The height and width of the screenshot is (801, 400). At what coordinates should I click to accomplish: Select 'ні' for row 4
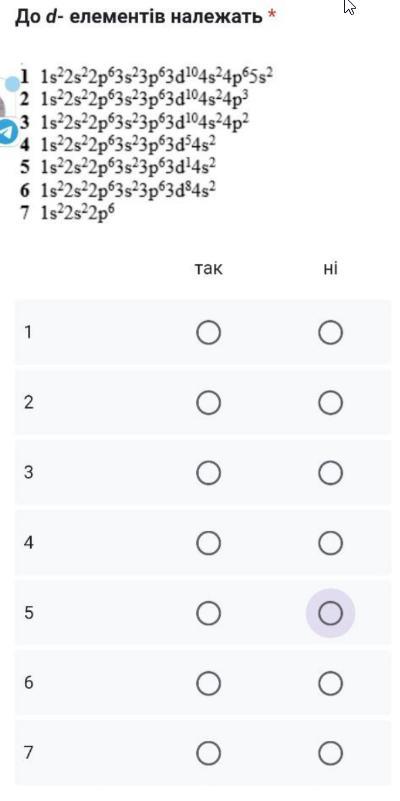pyautogui.click(x=331, y=543)
